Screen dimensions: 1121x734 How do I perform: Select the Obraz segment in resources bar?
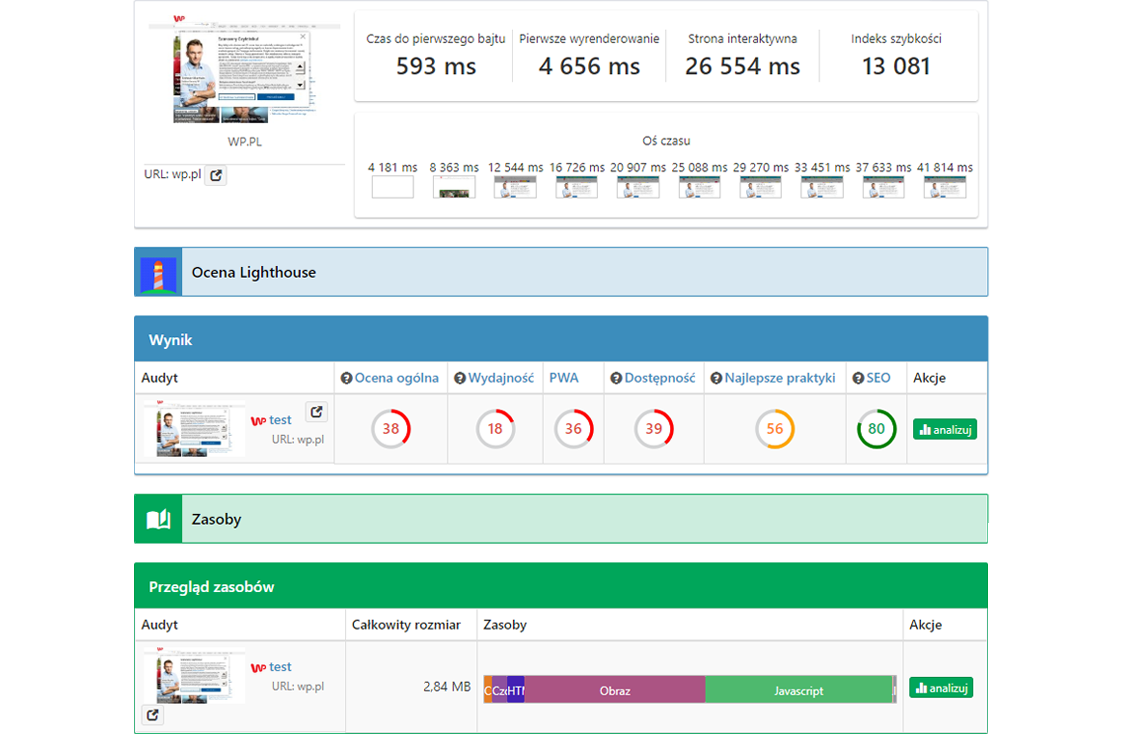[614, 690]
